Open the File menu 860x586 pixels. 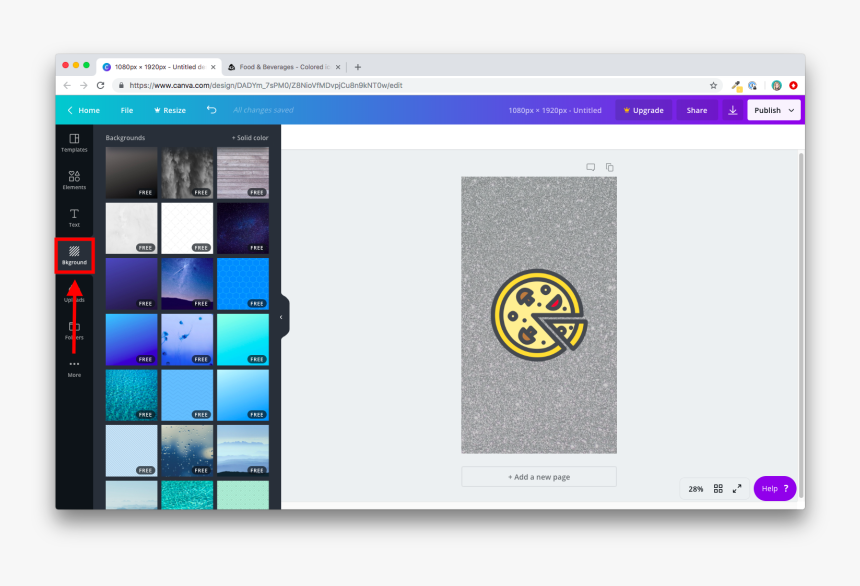(127, 110)
